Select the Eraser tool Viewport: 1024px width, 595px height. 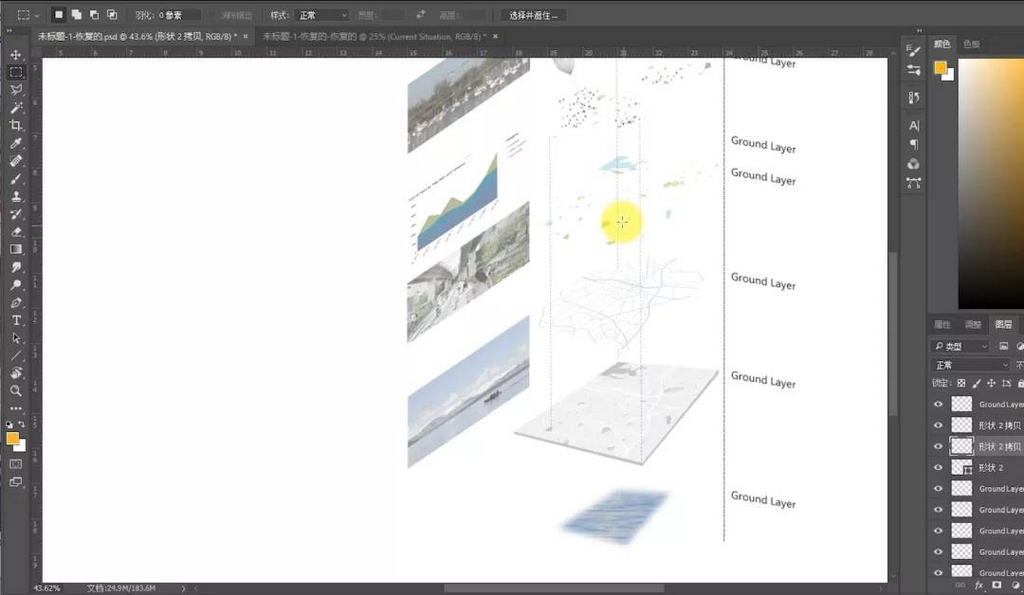click(x=16, y=231)
